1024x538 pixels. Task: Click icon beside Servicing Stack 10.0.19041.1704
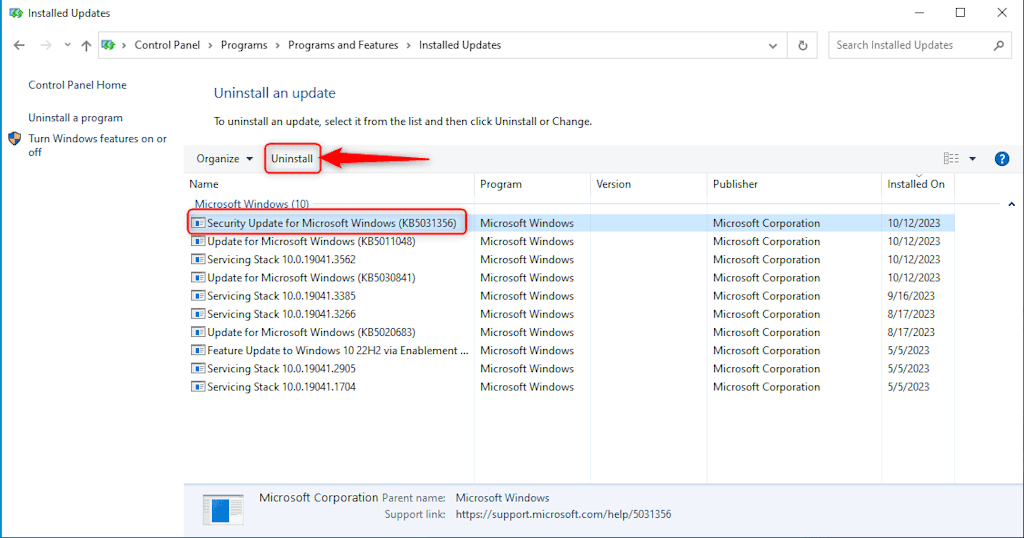click(198, 387)
